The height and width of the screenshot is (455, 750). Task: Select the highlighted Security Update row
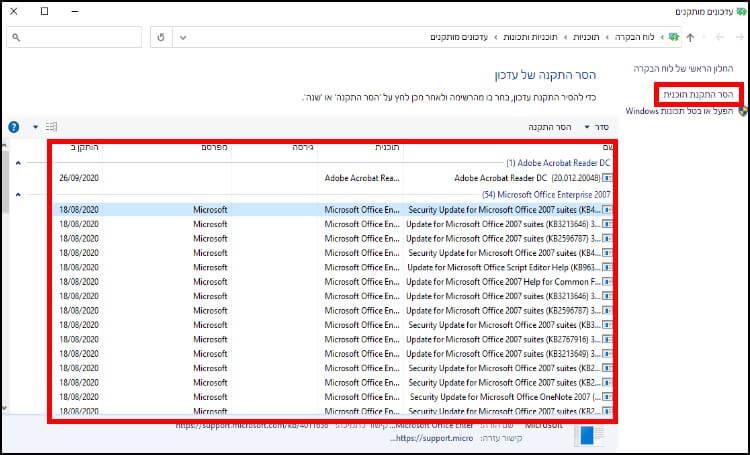pos(332,210)
